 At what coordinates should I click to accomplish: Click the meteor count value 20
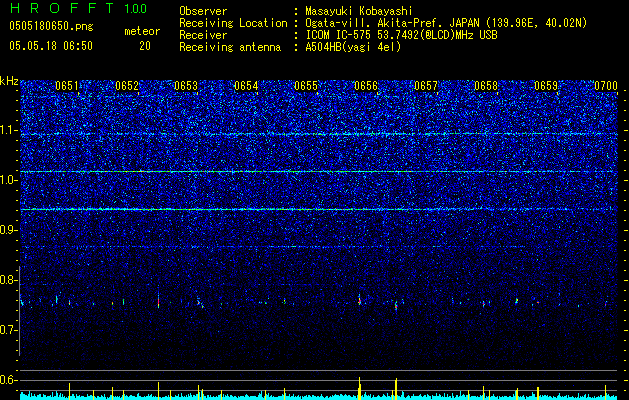(145, 46)
